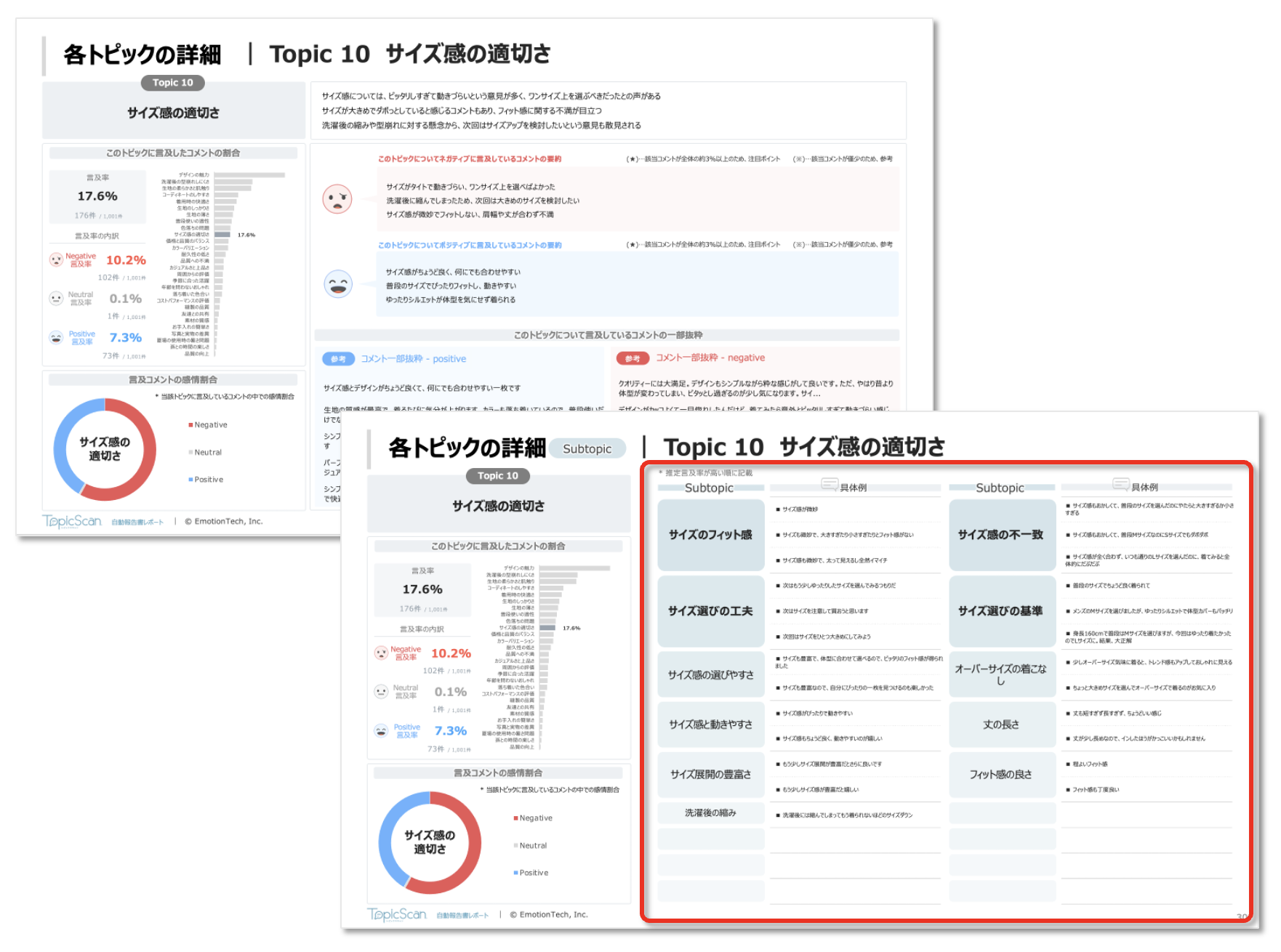
Task: Click the サイズのフィット感 subtopic cell
Action: 710,535
